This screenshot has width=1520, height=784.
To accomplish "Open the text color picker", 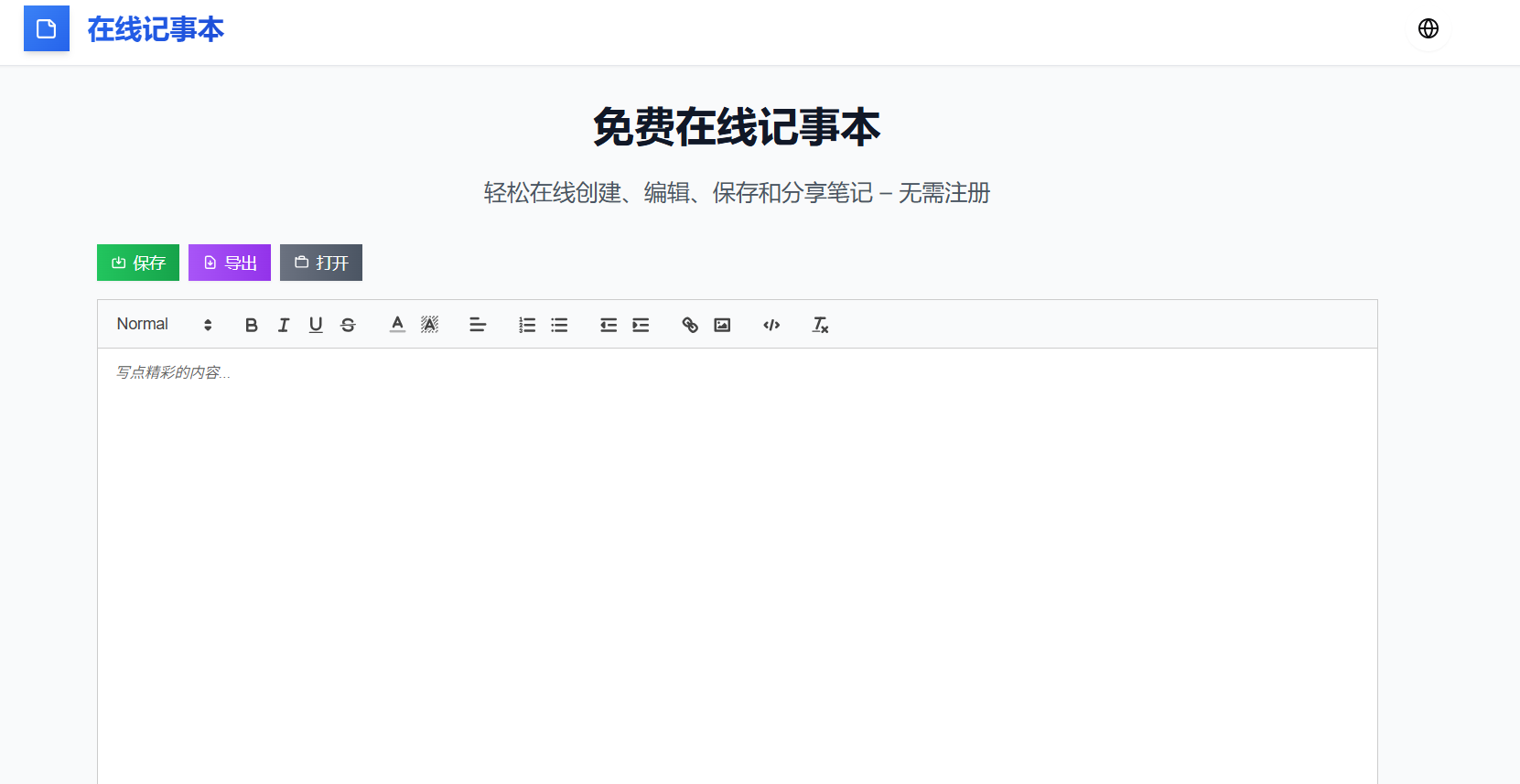I will coord(397,325).
